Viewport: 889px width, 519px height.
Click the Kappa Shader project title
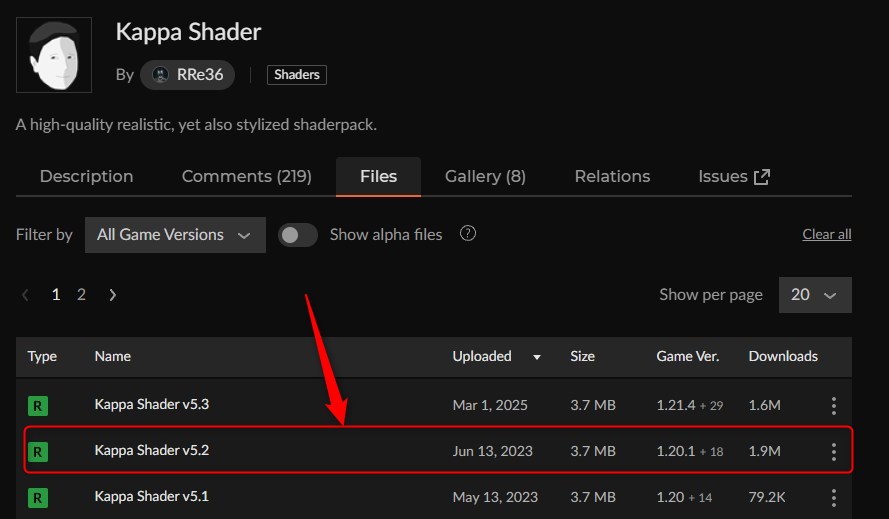(188, 32)
